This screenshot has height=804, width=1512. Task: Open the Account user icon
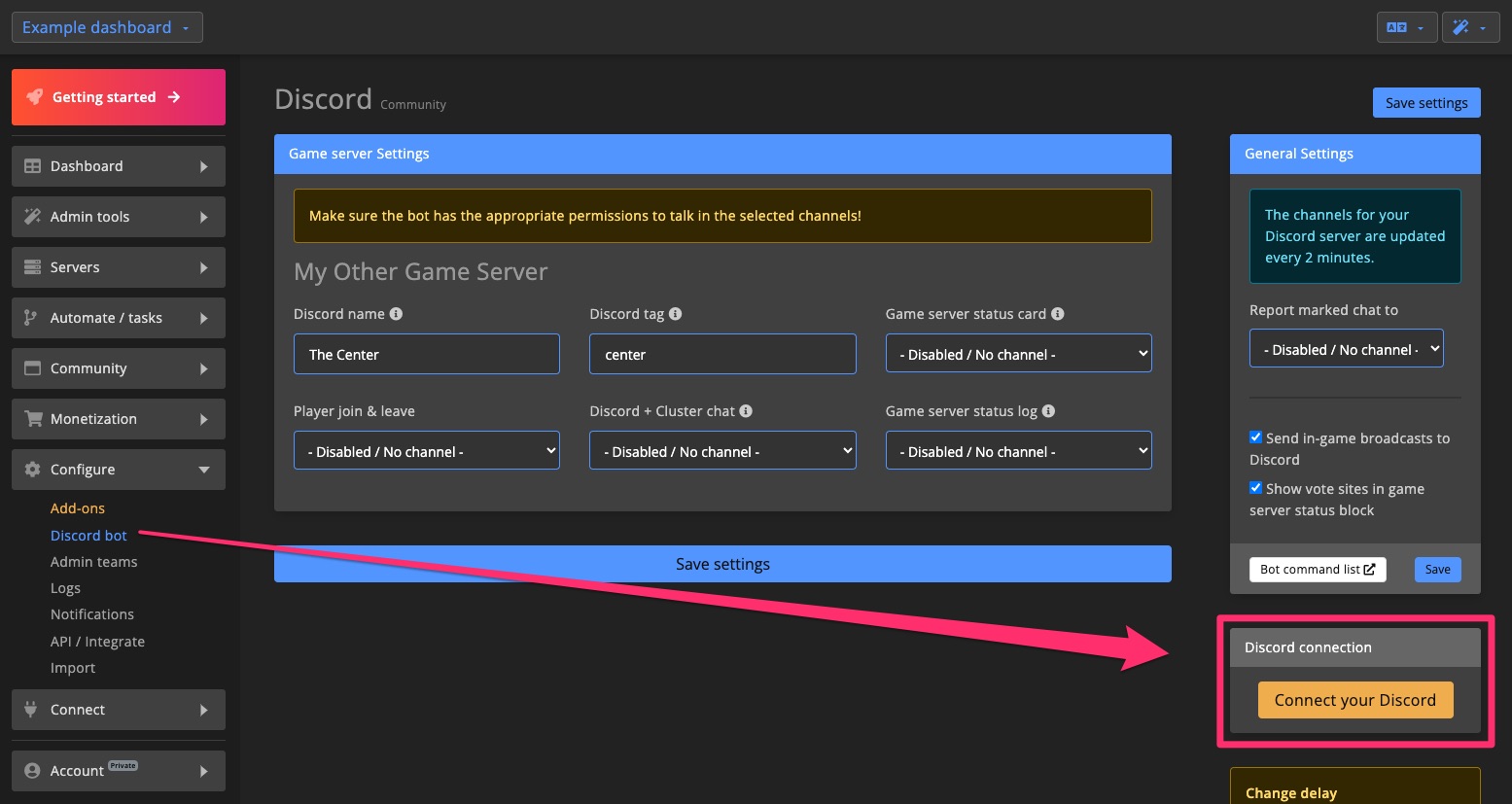(34, 770)
